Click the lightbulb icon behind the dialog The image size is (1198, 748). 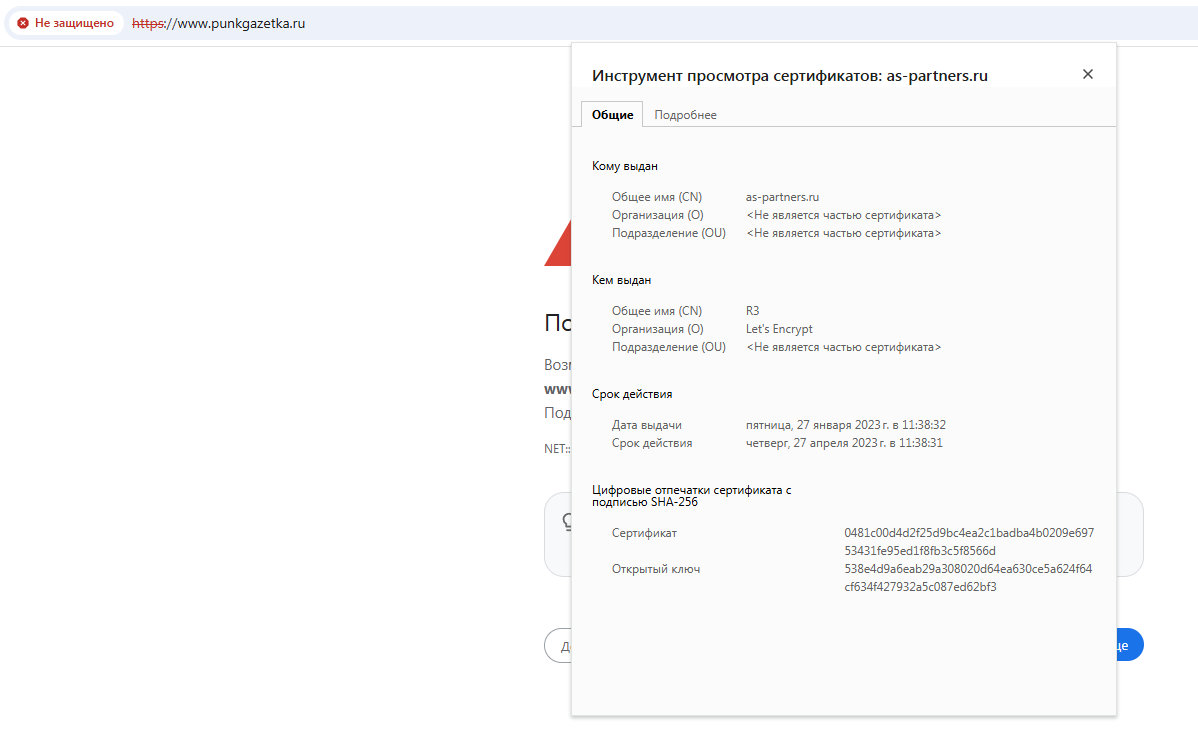565,521
